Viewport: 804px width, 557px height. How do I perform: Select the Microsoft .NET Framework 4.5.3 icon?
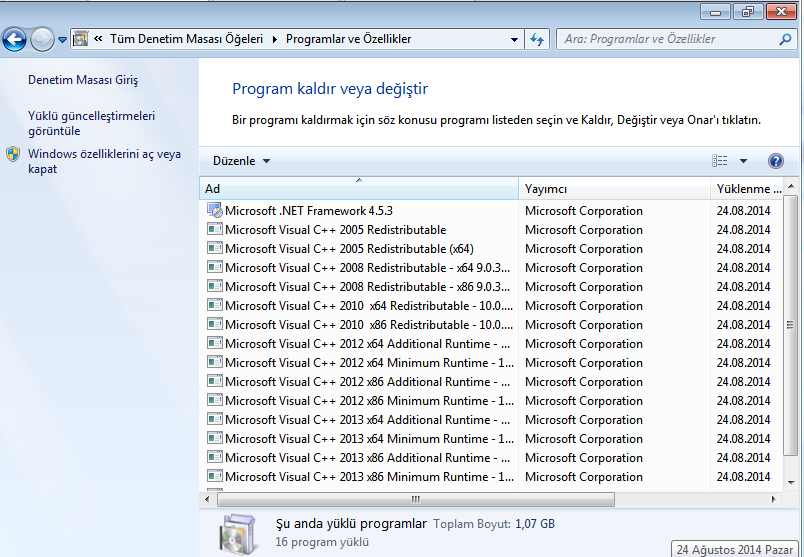214,211
